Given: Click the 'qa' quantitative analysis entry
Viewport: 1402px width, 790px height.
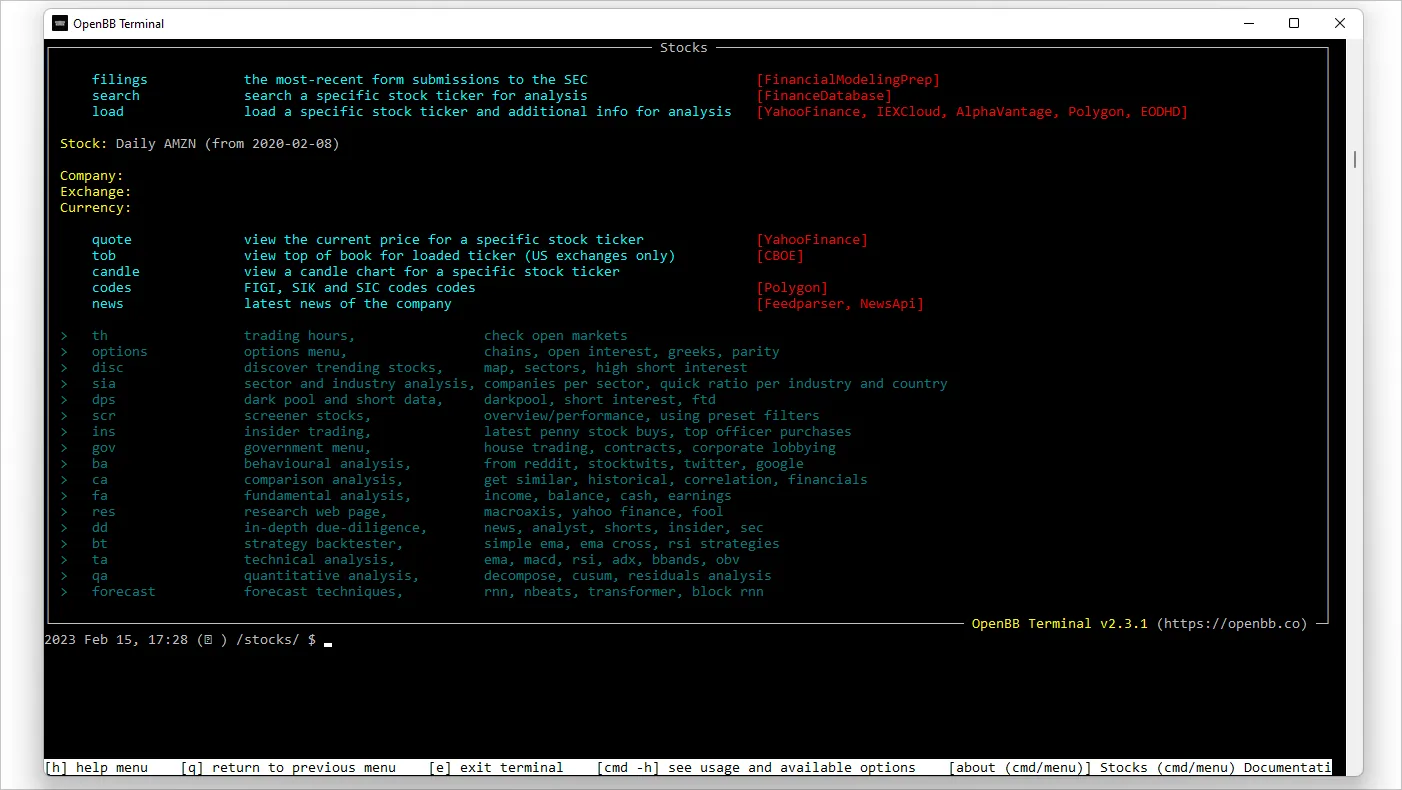Looking at the screenshot, I should 100,576.
